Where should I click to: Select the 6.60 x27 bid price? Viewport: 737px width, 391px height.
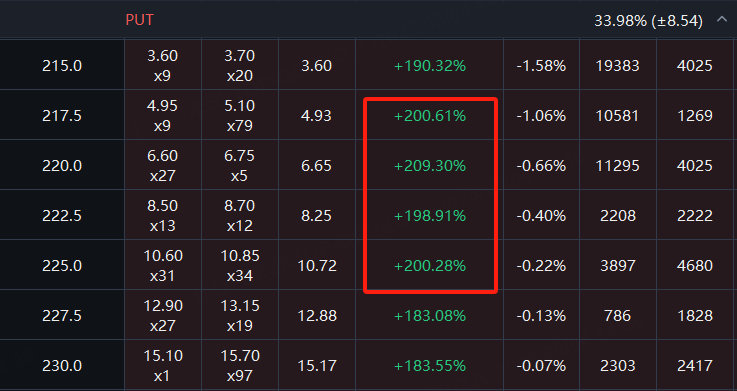pos(162,165)
